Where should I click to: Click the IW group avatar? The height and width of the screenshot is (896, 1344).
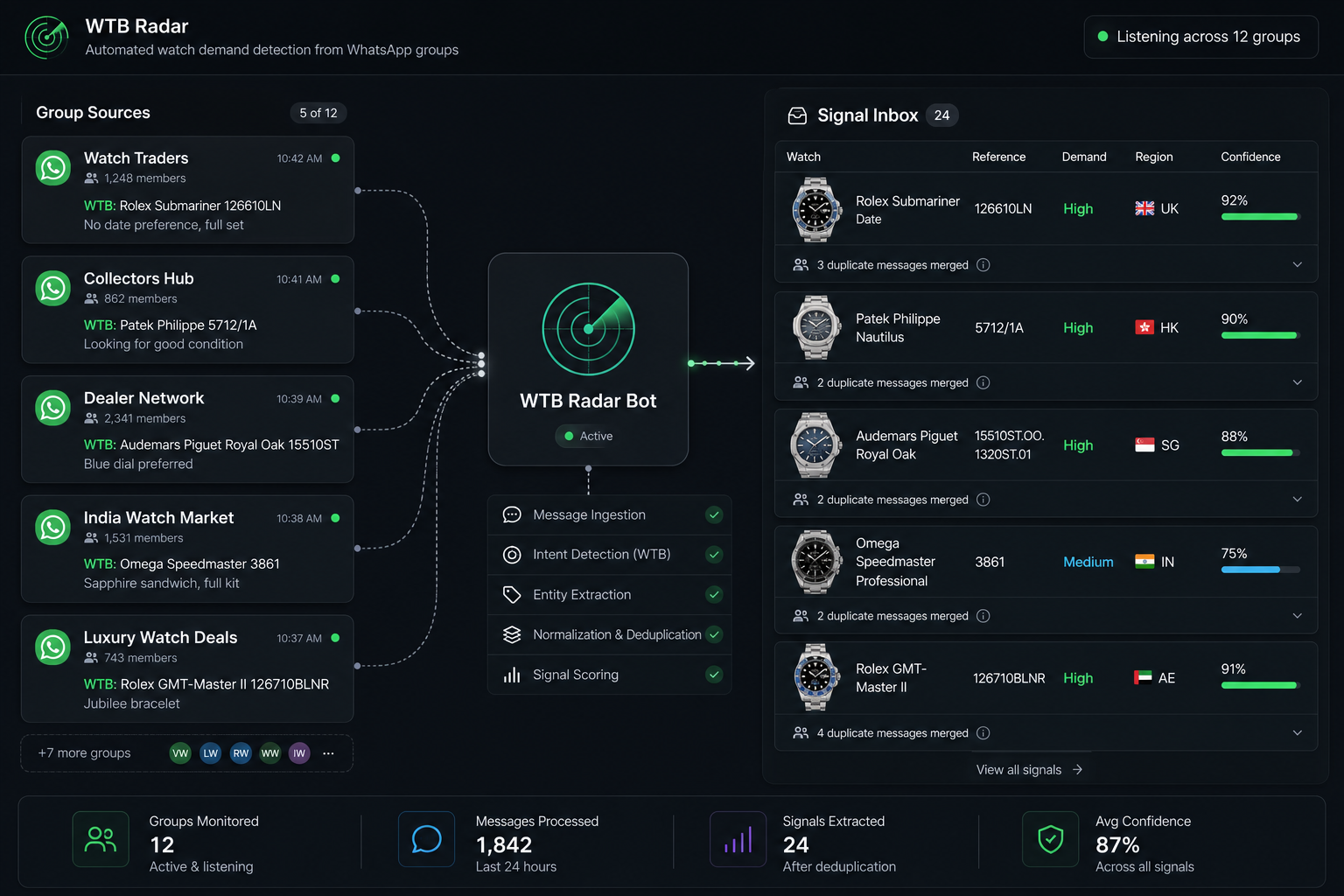[299, 753]
